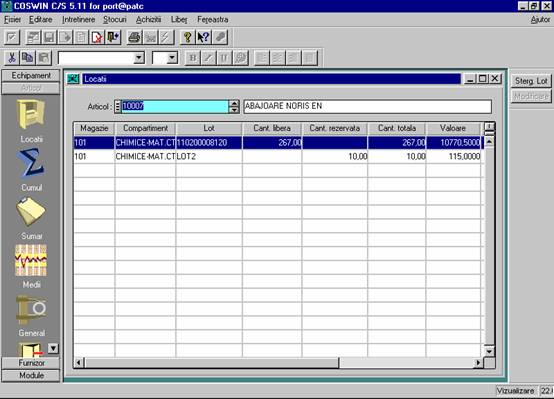Click Articol field spinner up arrow
554x399 pixels.
pyautogui.click(x=234, y=103)
